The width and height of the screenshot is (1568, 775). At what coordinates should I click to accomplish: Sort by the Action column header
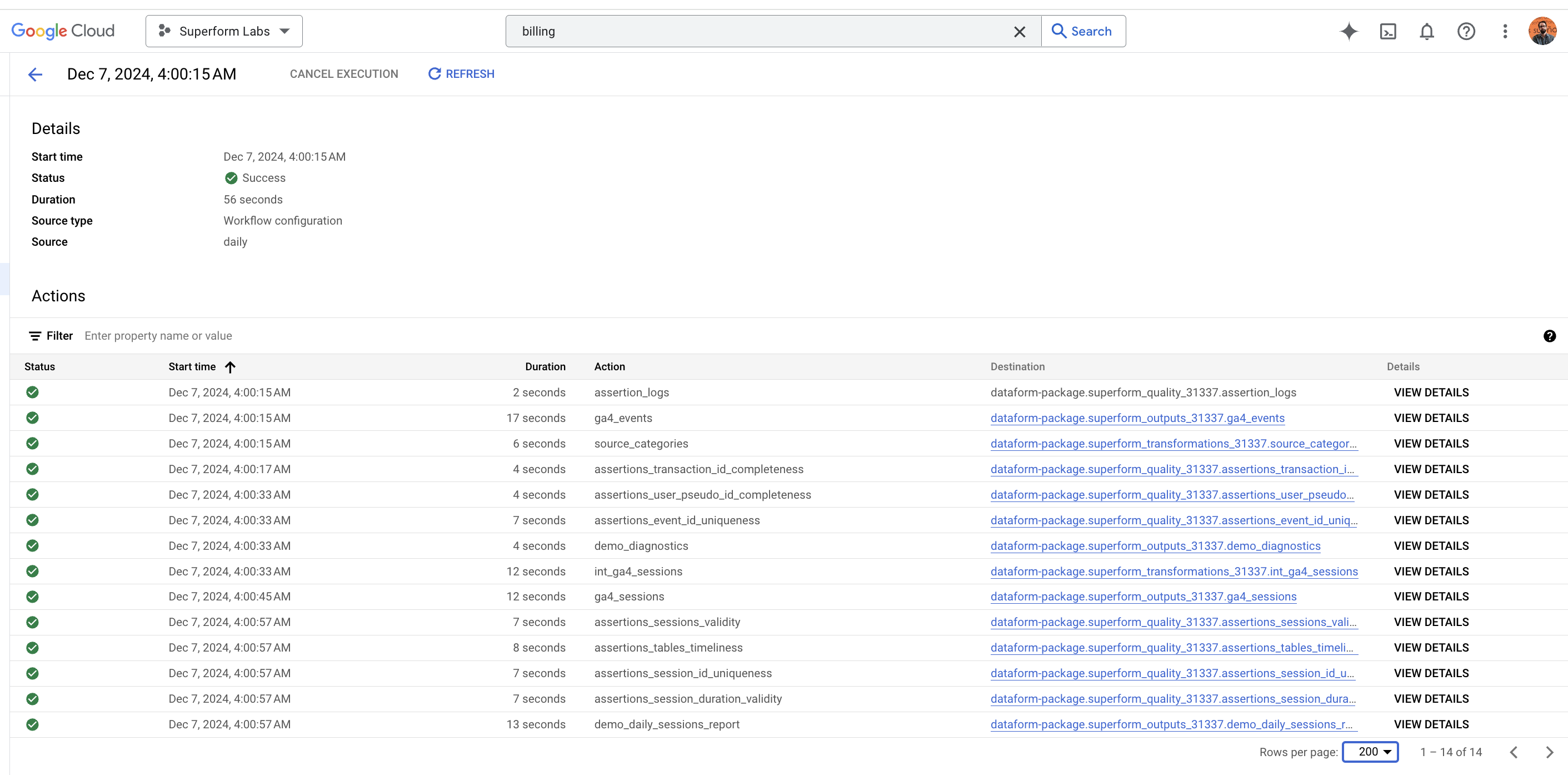610,367
